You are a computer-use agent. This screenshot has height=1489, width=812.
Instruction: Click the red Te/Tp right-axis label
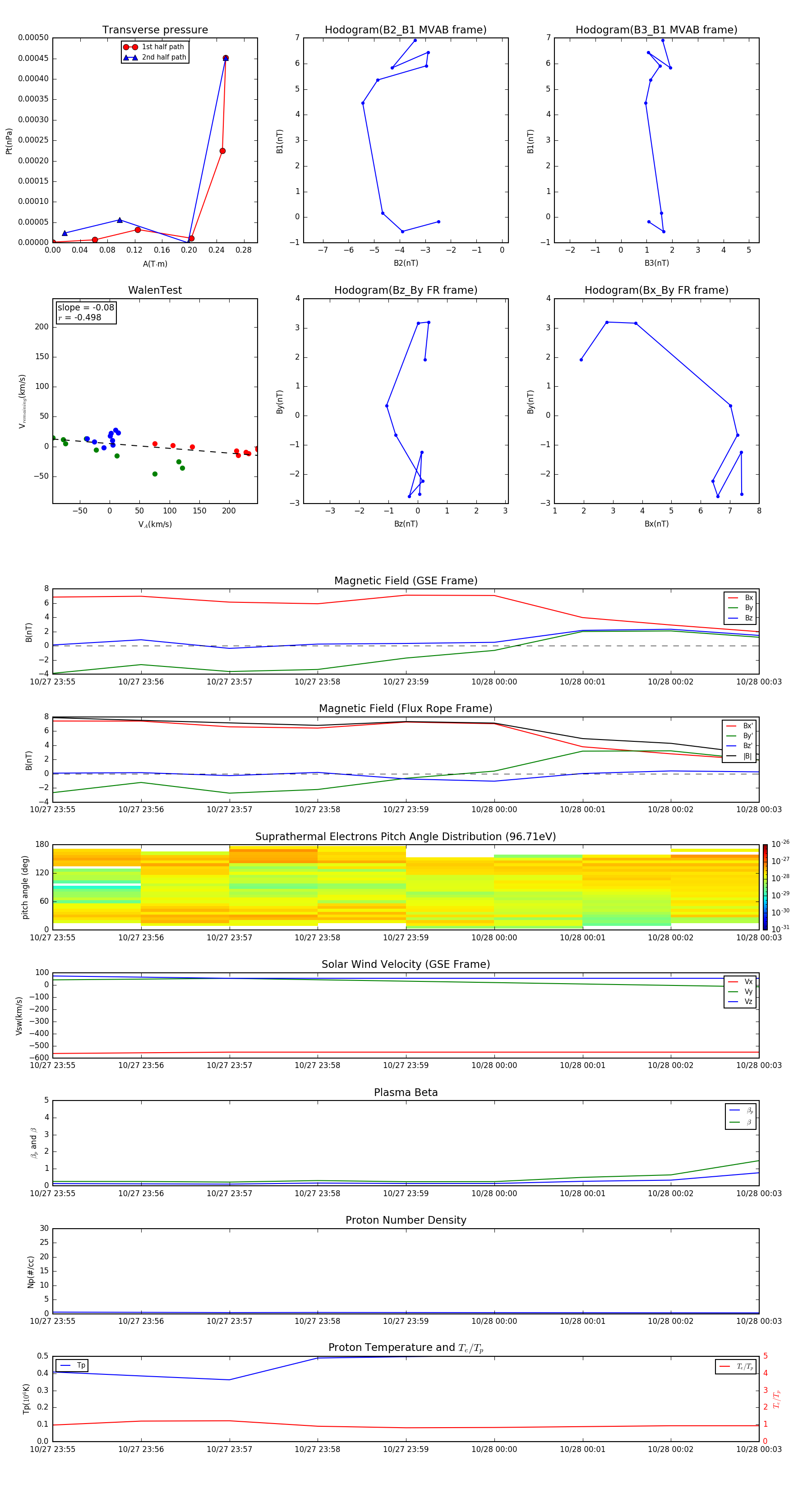coord(777,1399)
